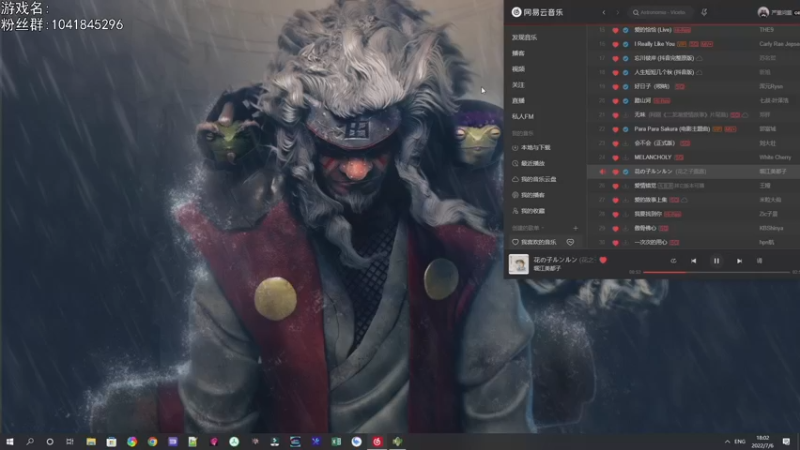
Task: Click the NetEase Cloud Music logo
Action: 537,12
